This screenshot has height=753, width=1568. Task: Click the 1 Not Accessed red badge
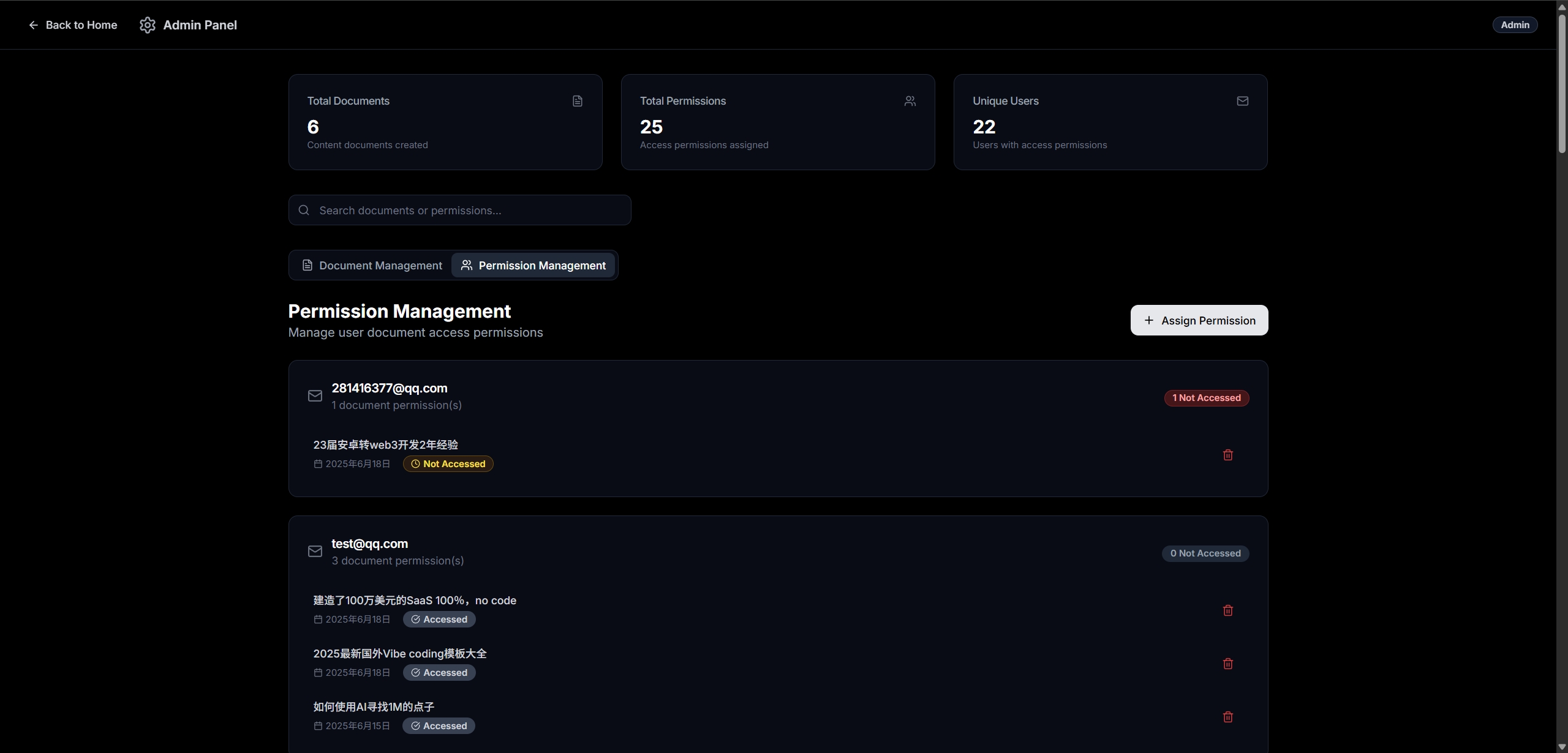pos(1206,398)
